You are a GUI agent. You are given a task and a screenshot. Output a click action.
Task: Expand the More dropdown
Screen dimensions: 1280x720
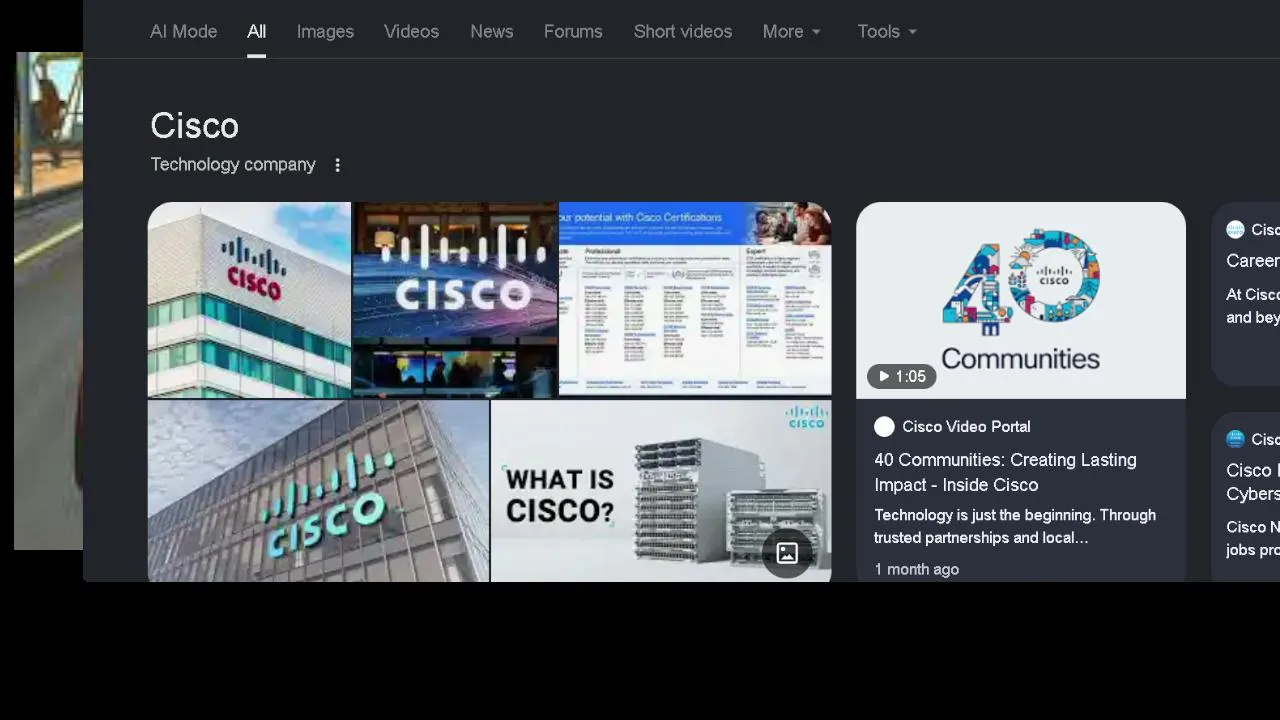792,32
